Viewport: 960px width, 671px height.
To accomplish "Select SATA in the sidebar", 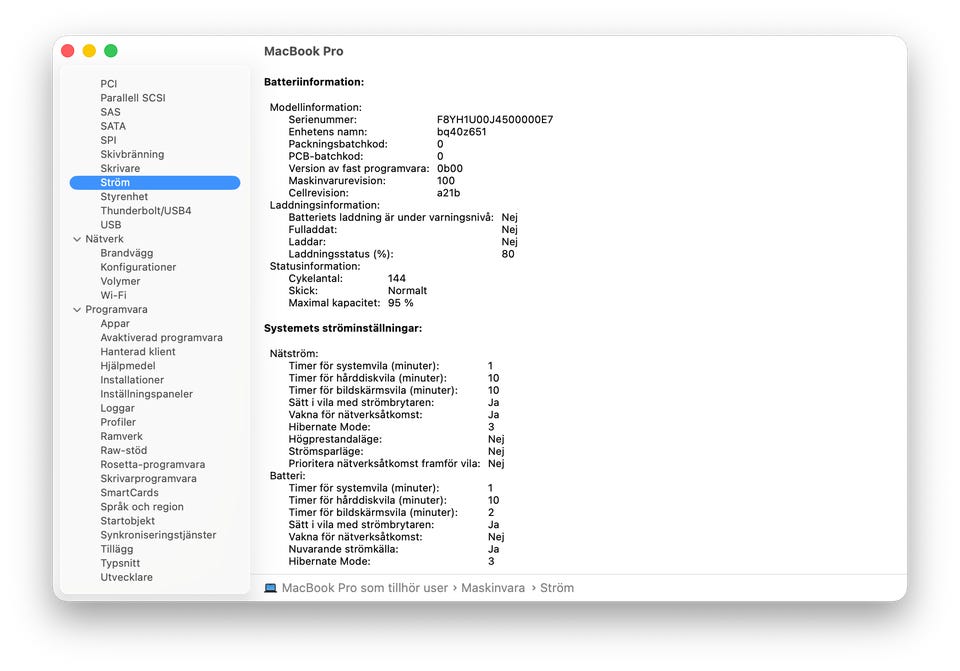I will pos(113,126).
